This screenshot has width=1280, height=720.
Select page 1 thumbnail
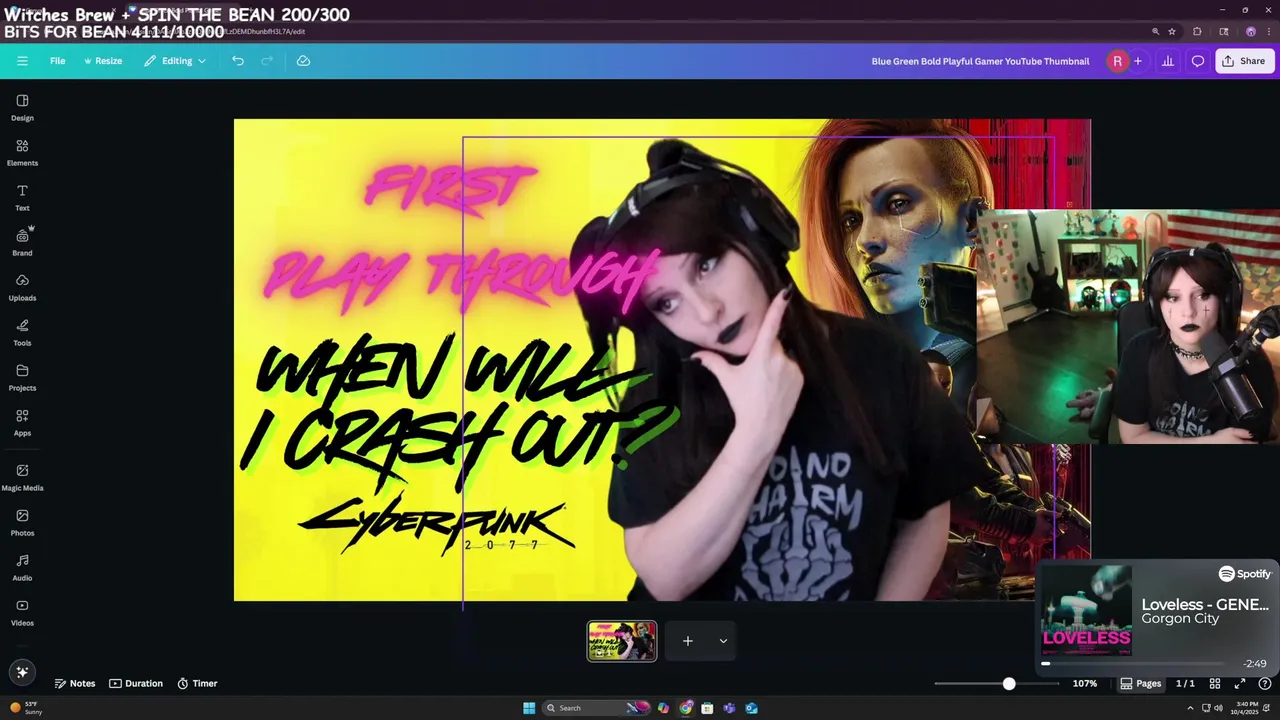622,641
